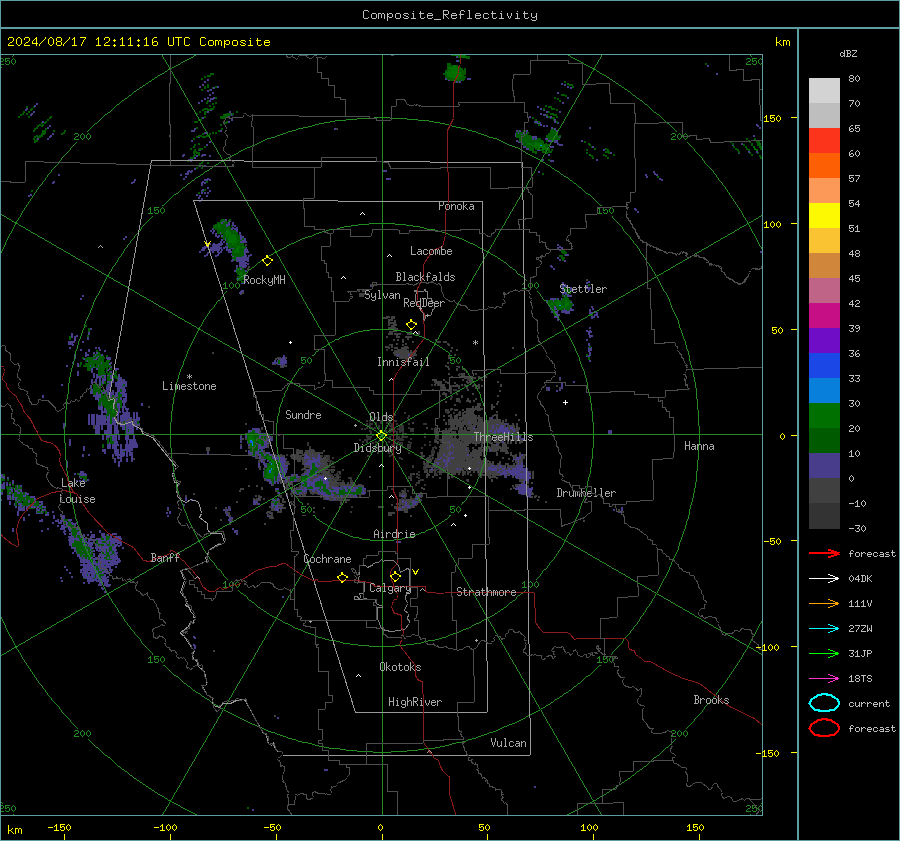Click the current label in legend
This screenshot has width=900, height=841.
869,703
